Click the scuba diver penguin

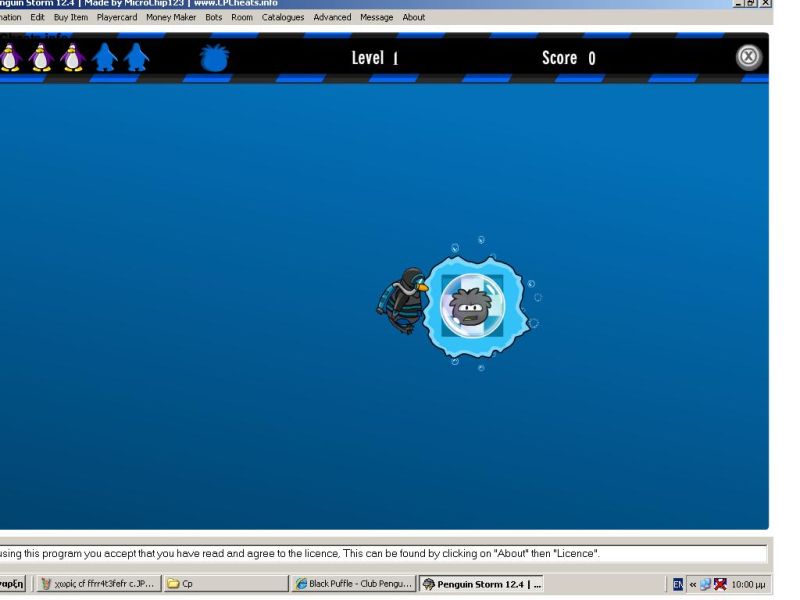403,301
